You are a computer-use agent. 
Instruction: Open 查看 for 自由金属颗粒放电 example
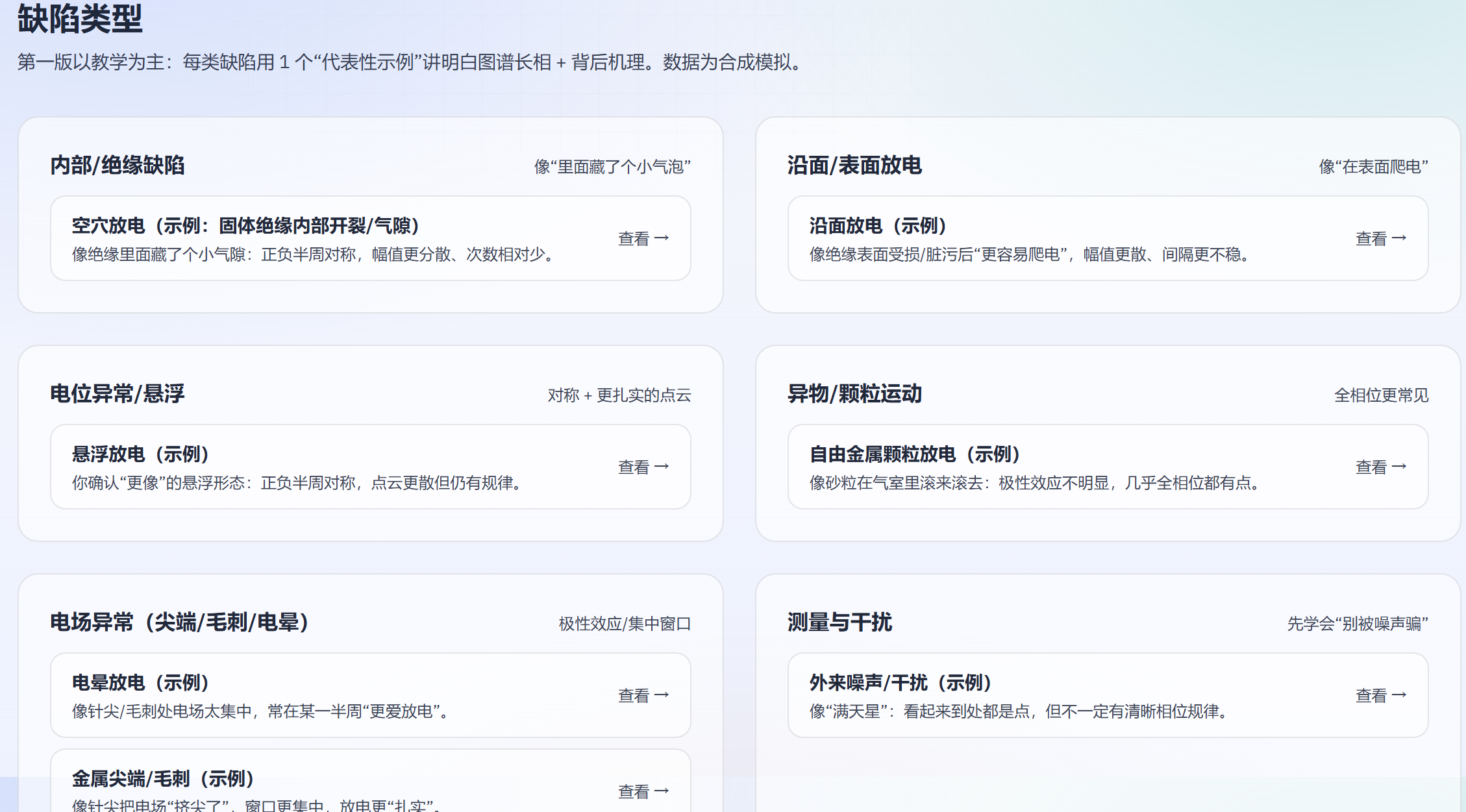pyautogui.click(x=1380, y=467)
